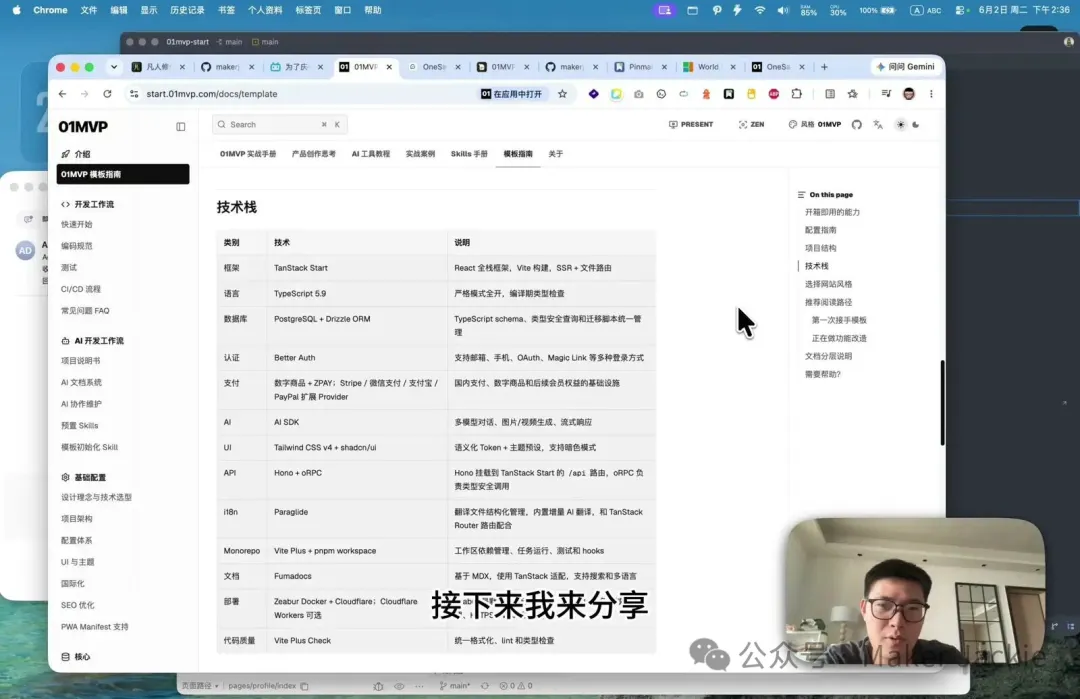Open the 01MVP 实战手册 nav tab
Screen dimensions: 1080x699
click(248, 154)
